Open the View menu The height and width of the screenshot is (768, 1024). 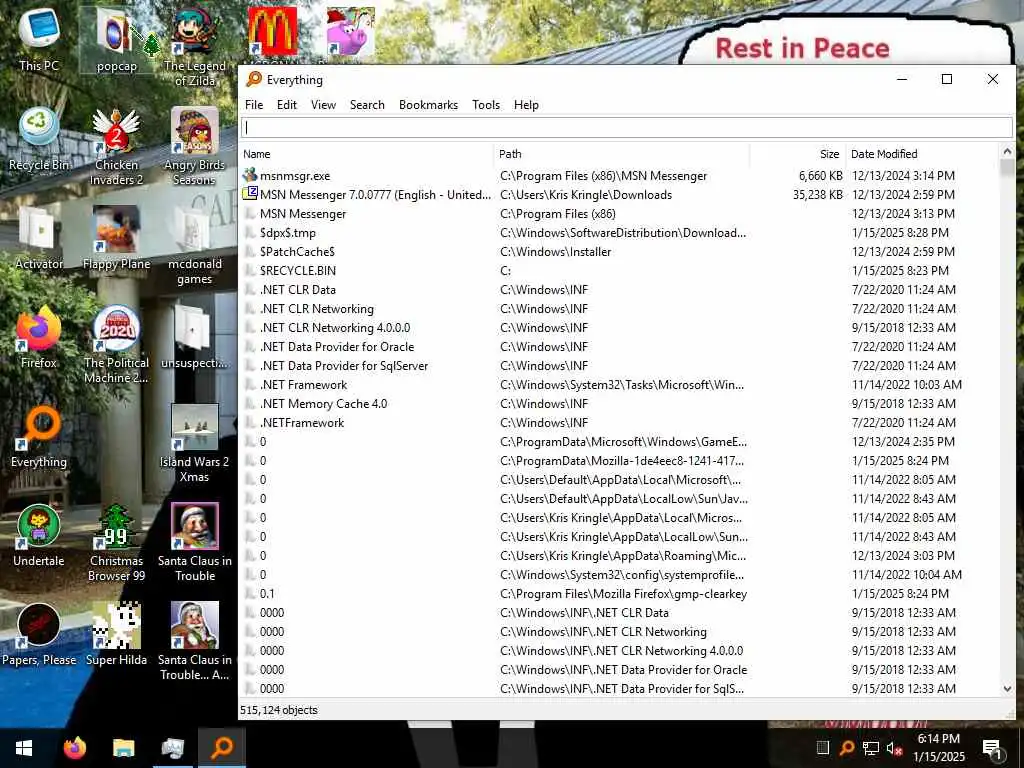coord(323,104)
